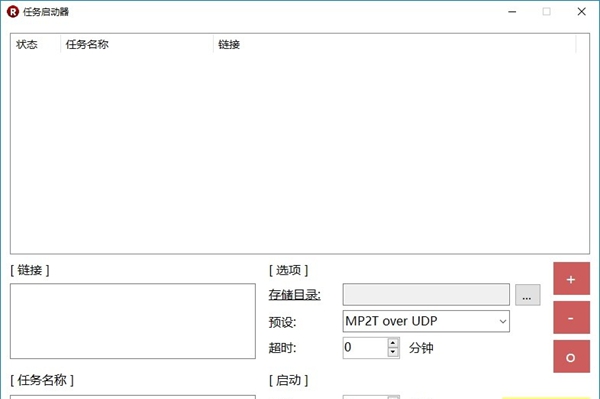Screen dimensions: 600x399
Task: Click inside the timeout number field
Action: coord(365,347)
